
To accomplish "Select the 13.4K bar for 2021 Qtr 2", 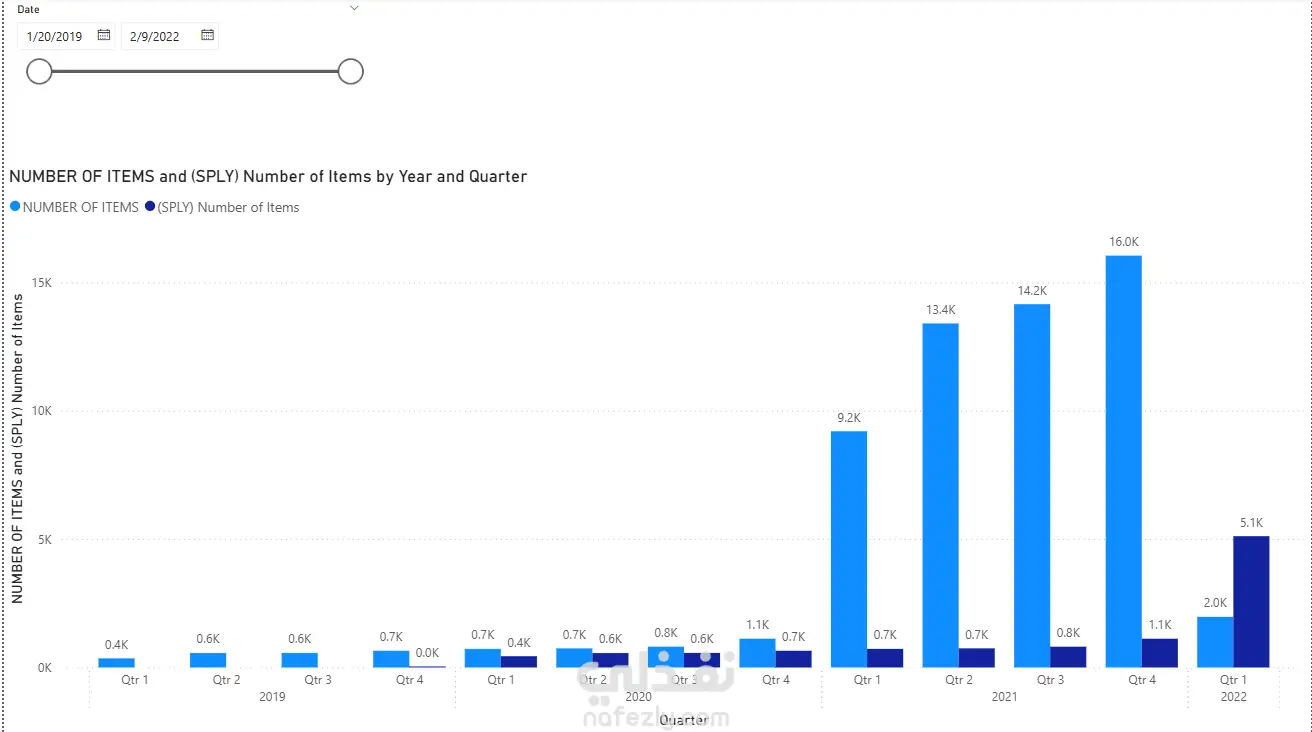I will 940,495.
